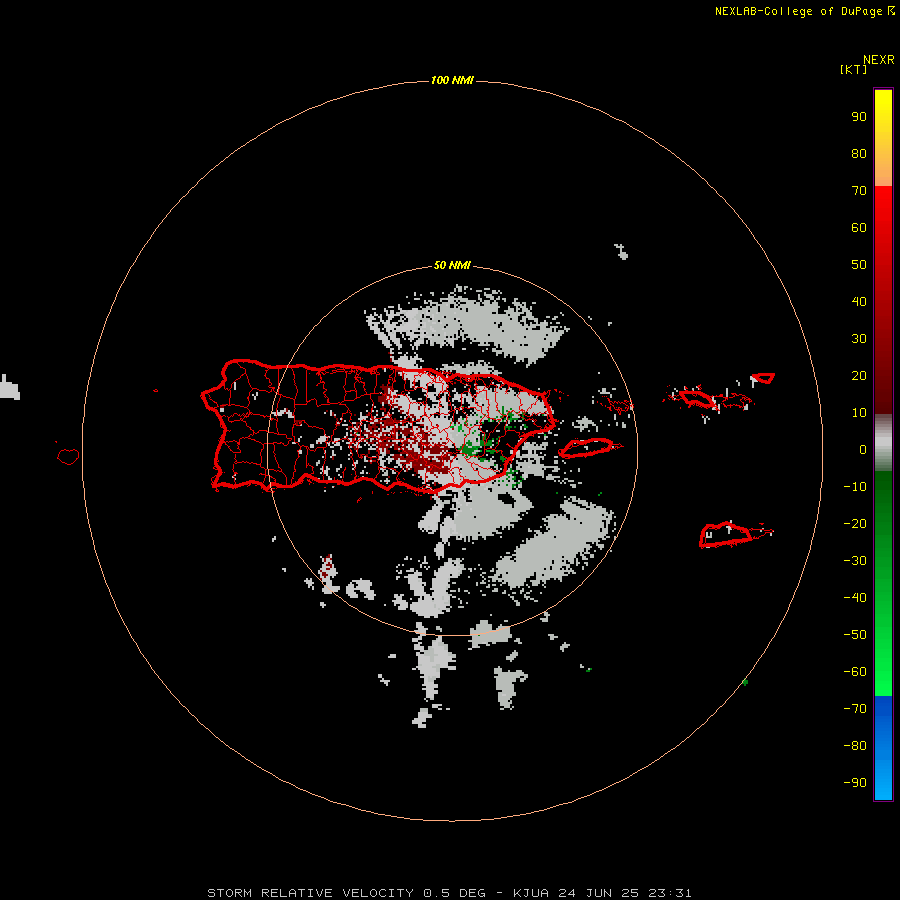900x900 pixels.
Task: Select the 10 knot label on the scale
Action: pos(859,413)
